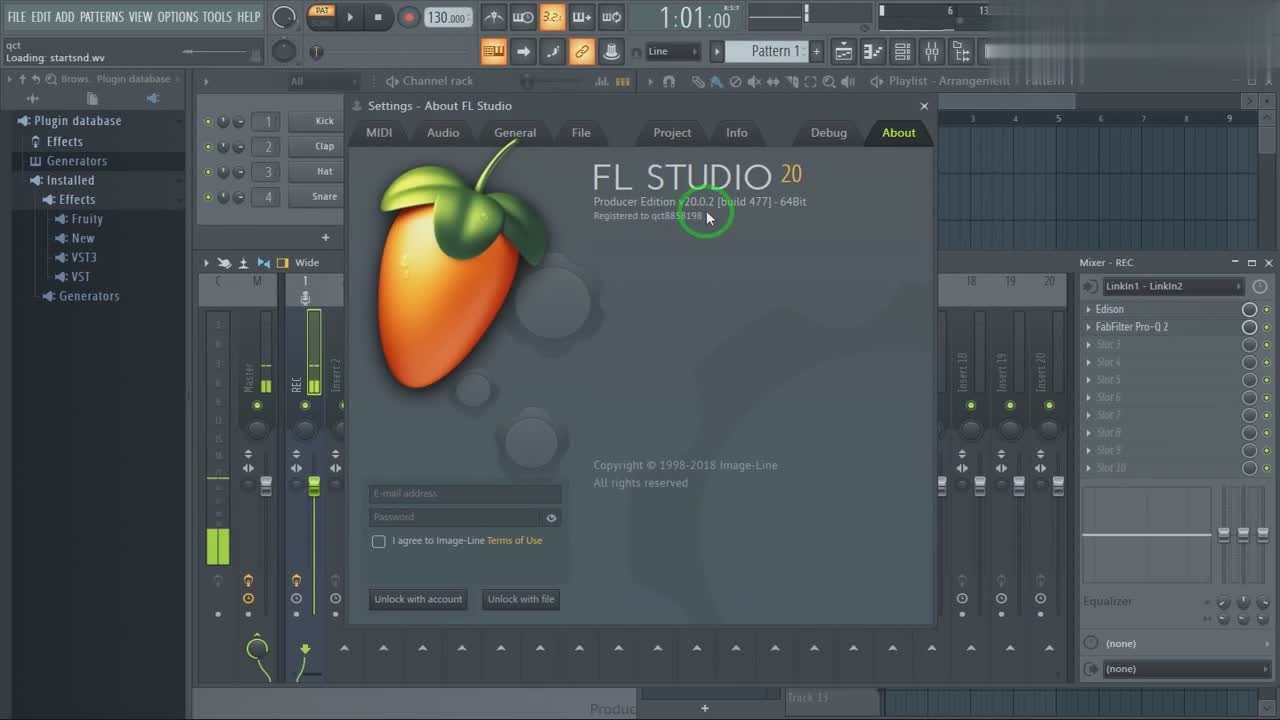This screenshot has width=1280, height=720.
Task: Toggle loop recording icon
Action: click(611, 17)
